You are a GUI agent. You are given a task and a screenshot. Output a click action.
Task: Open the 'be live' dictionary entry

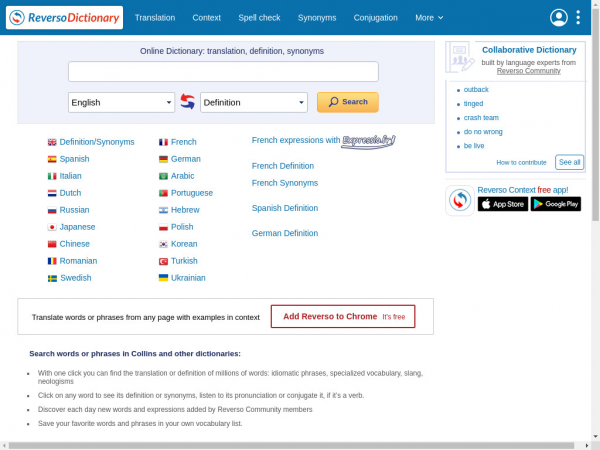(474, 146)
